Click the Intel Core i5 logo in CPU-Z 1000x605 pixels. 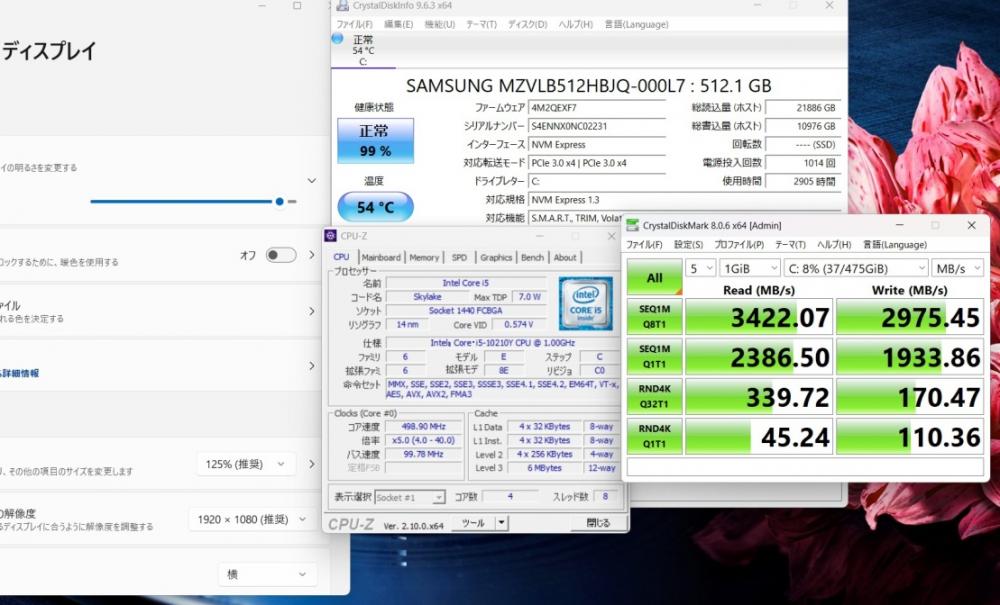[x=585, y=303]
